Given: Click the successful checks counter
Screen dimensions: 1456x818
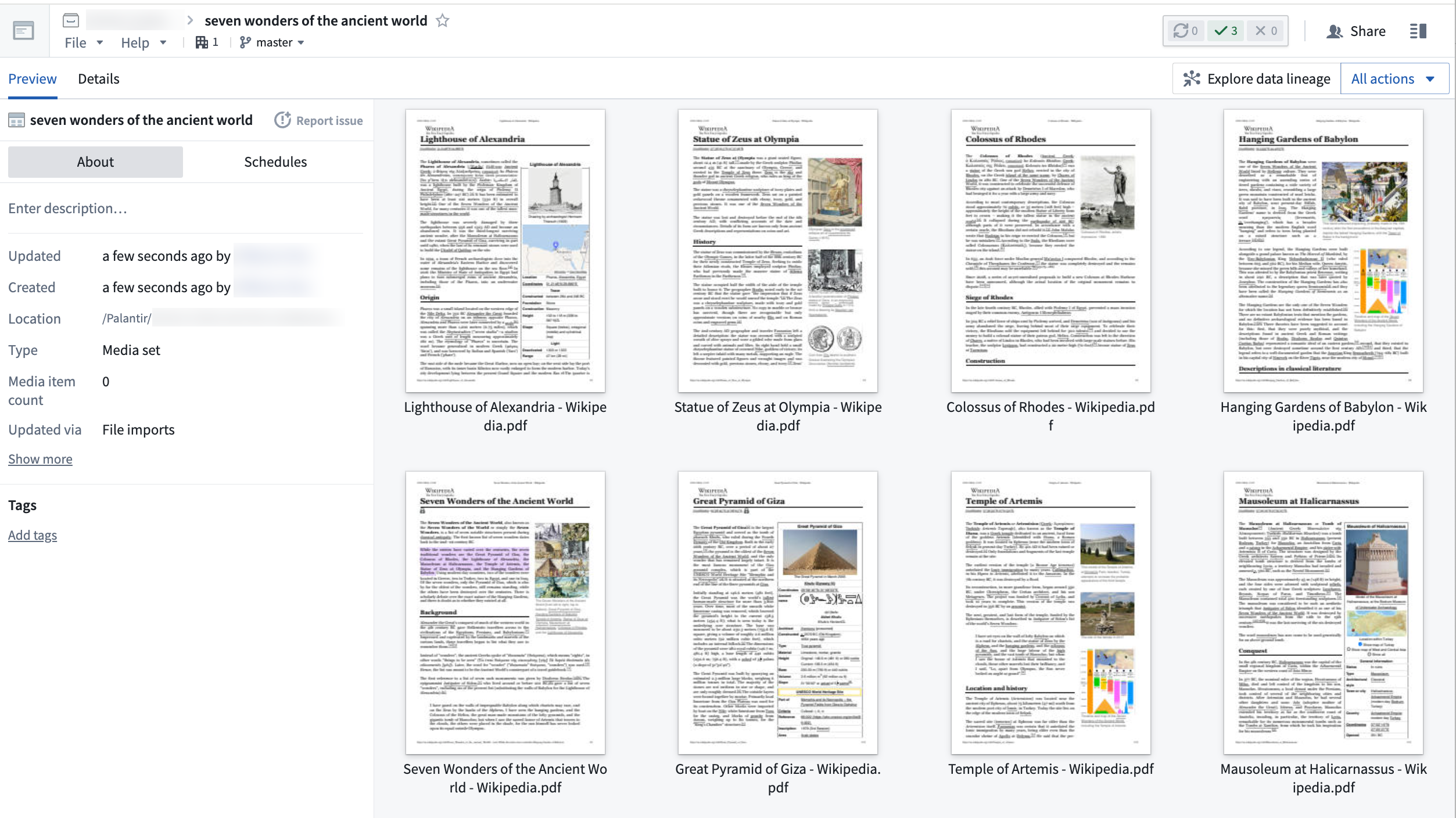Looking at the screenshot, I should [x=1226, y=31].
